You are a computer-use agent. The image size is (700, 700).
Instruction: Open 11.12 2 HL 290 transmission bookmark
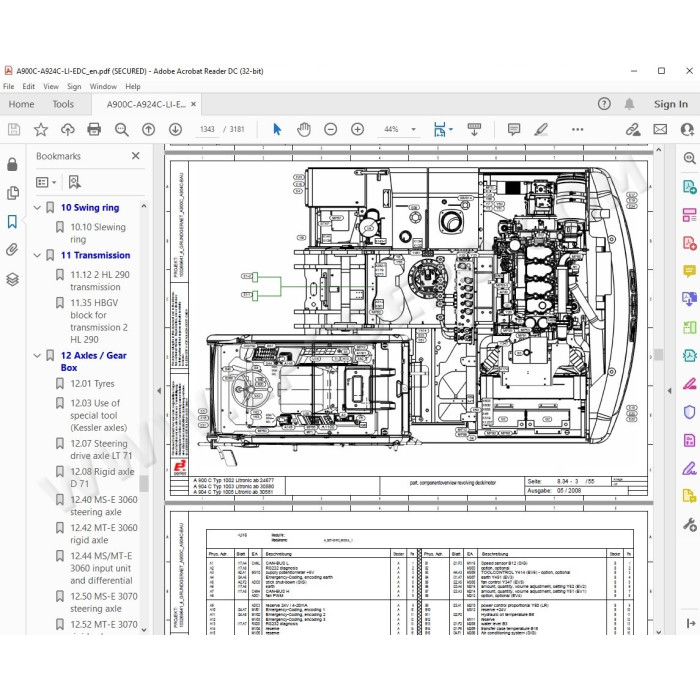[100, 281]
